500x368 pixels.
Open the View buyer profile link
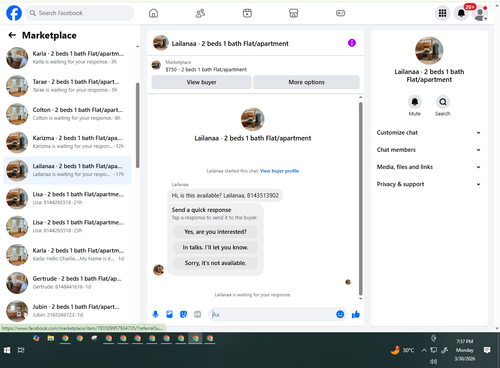pyautogui.click(x=279, y=171)
